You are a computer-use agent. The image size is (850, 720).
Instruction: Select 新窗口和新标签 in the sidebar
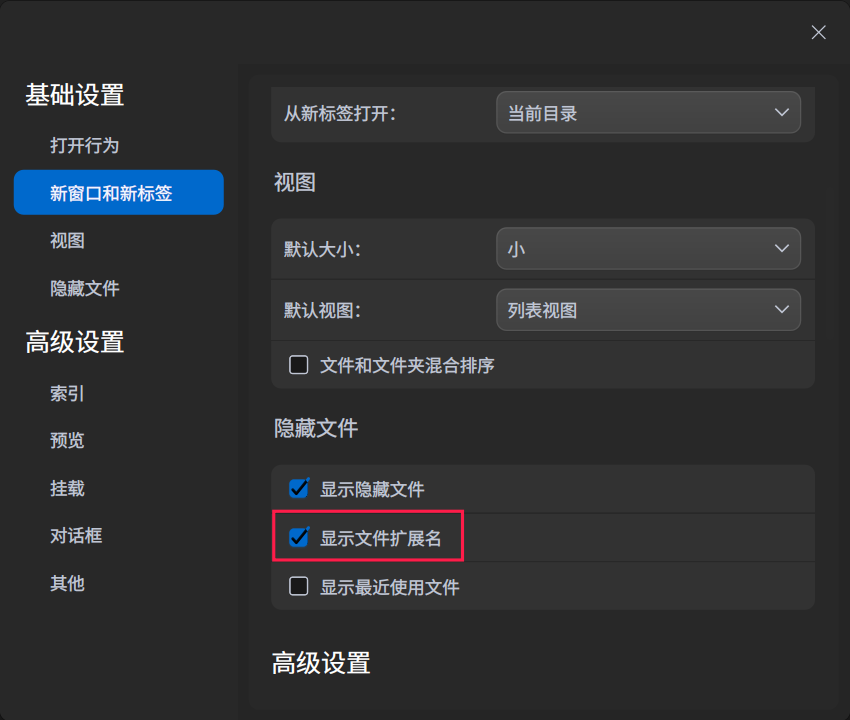tap(119, 192)
